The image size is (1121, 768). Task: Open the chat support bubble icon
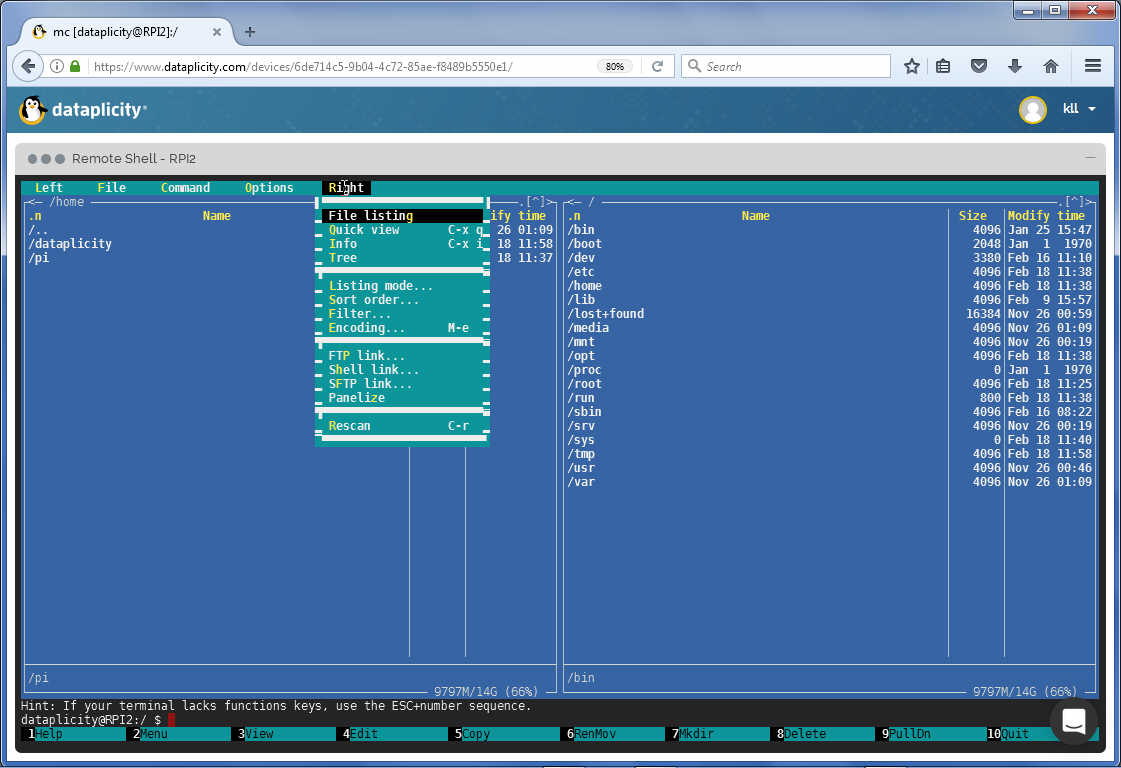(x=1073, y=721)
